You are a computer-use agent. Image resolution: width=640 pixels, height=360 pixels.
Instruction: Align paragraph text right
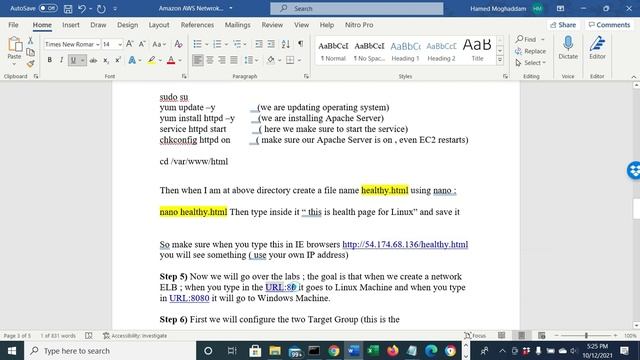[x=222, y=60]
